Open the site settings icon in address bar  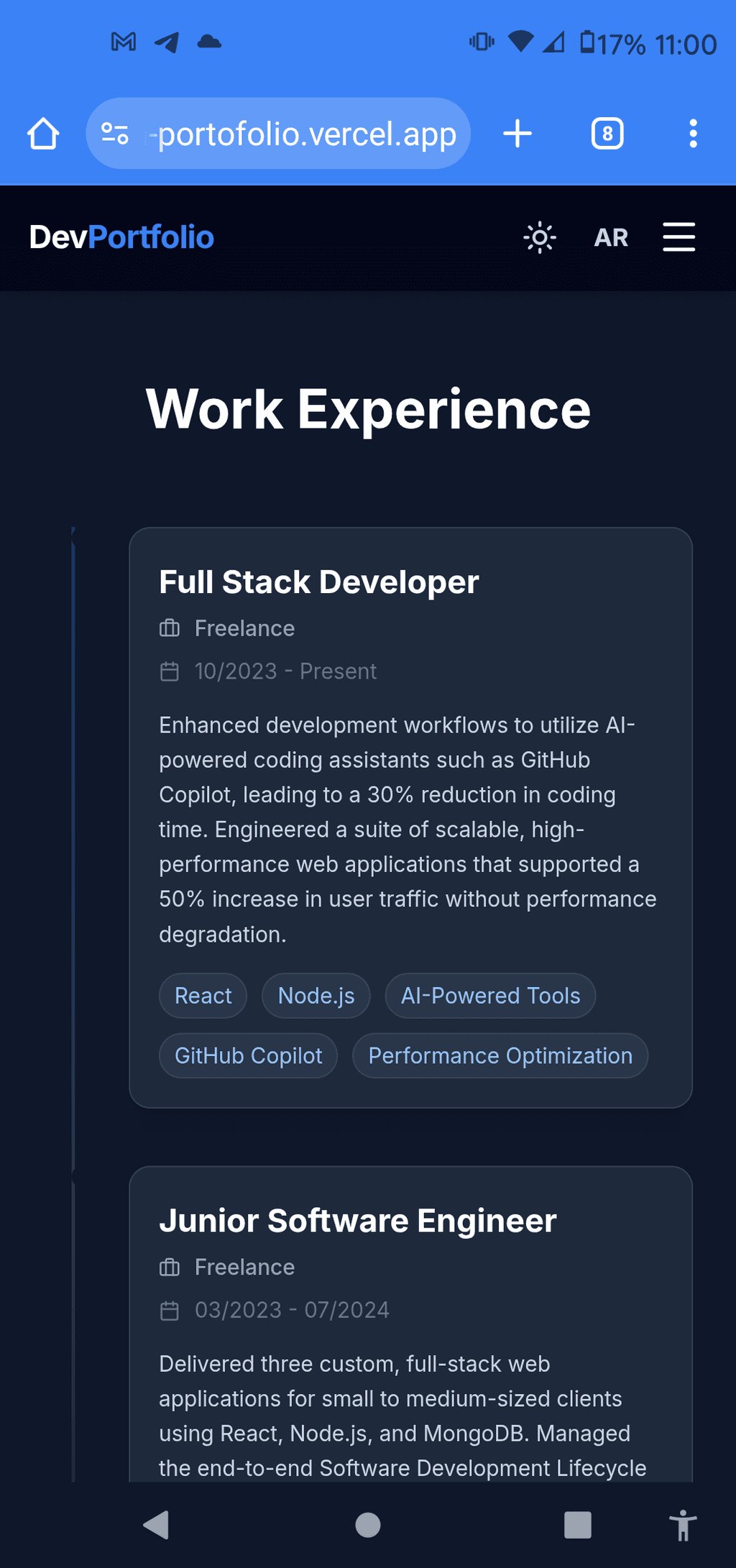click(x=115, y=134)
